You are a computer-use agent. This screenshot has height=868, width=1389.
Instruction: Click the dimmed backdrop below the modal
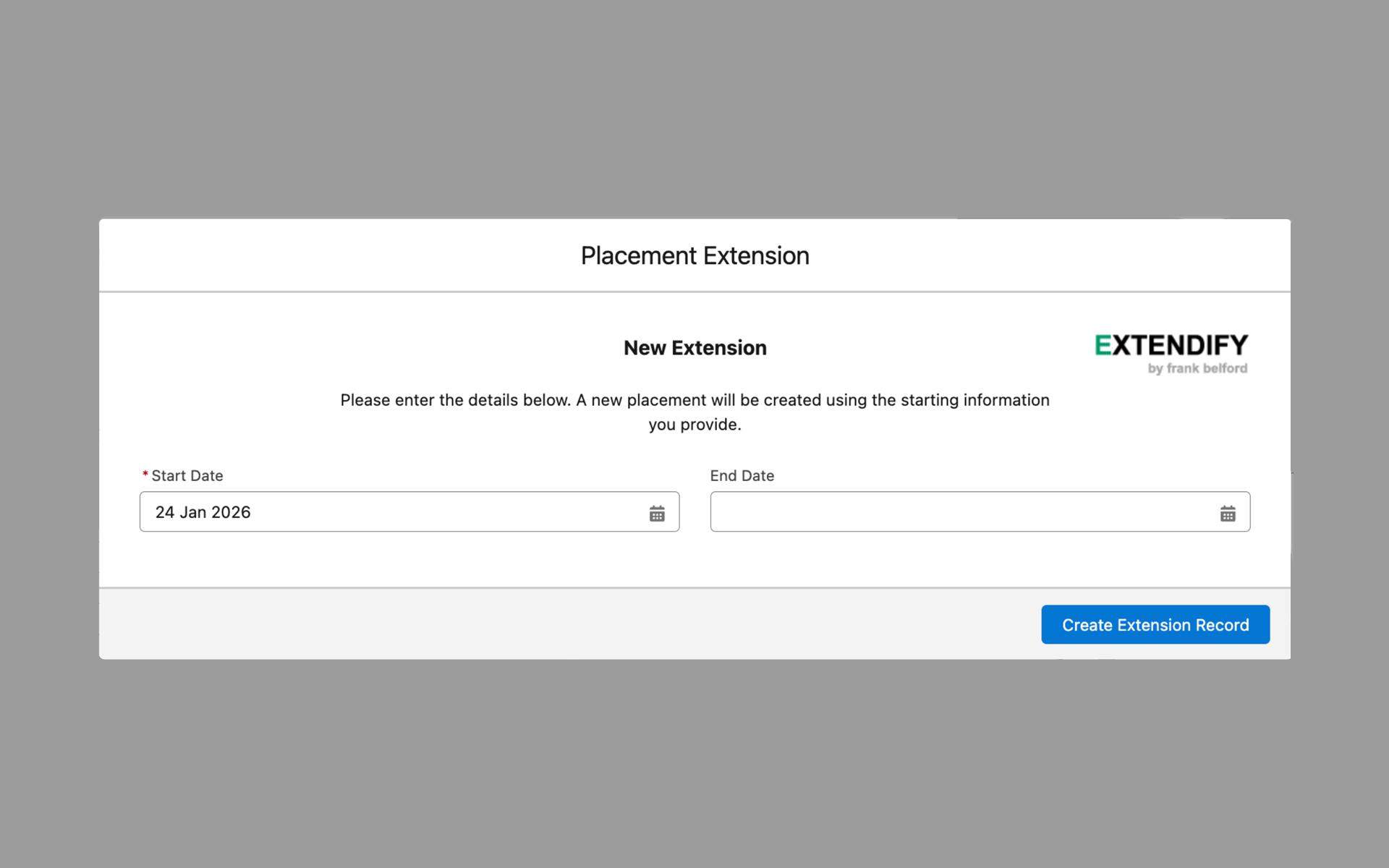pyautogui.click(x=694, y=759)
